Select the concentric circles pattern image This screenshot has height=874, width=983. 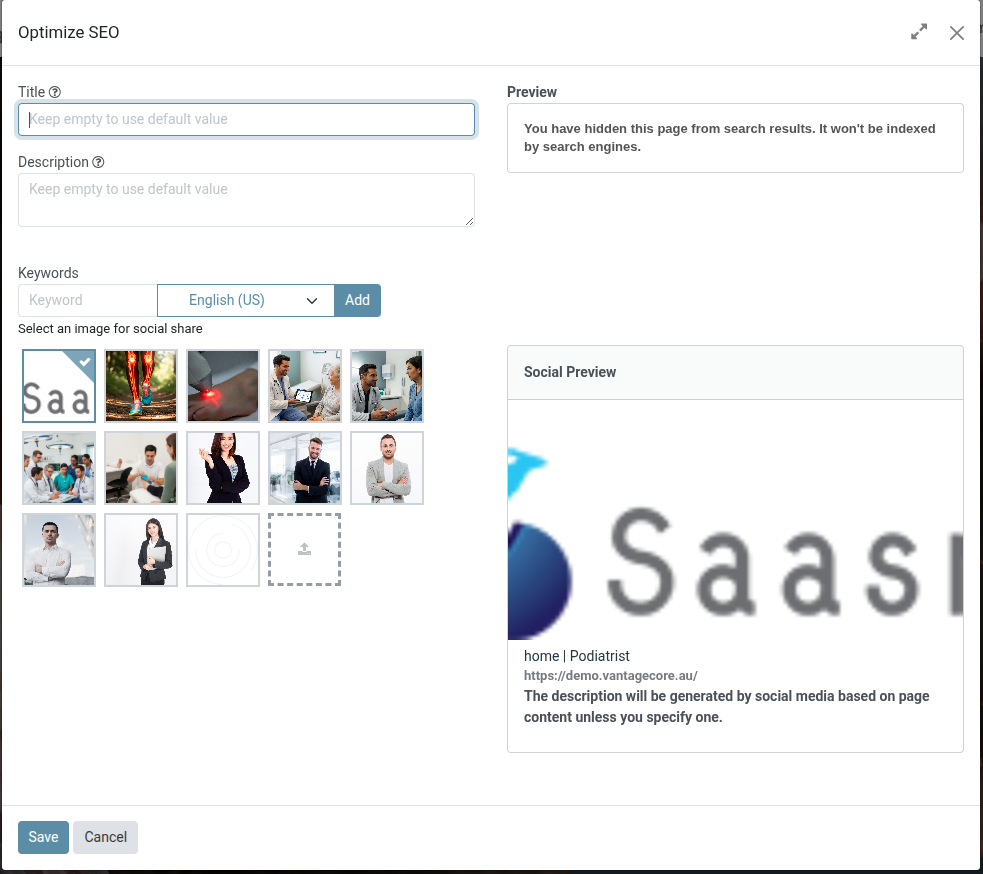coord(223,549)
